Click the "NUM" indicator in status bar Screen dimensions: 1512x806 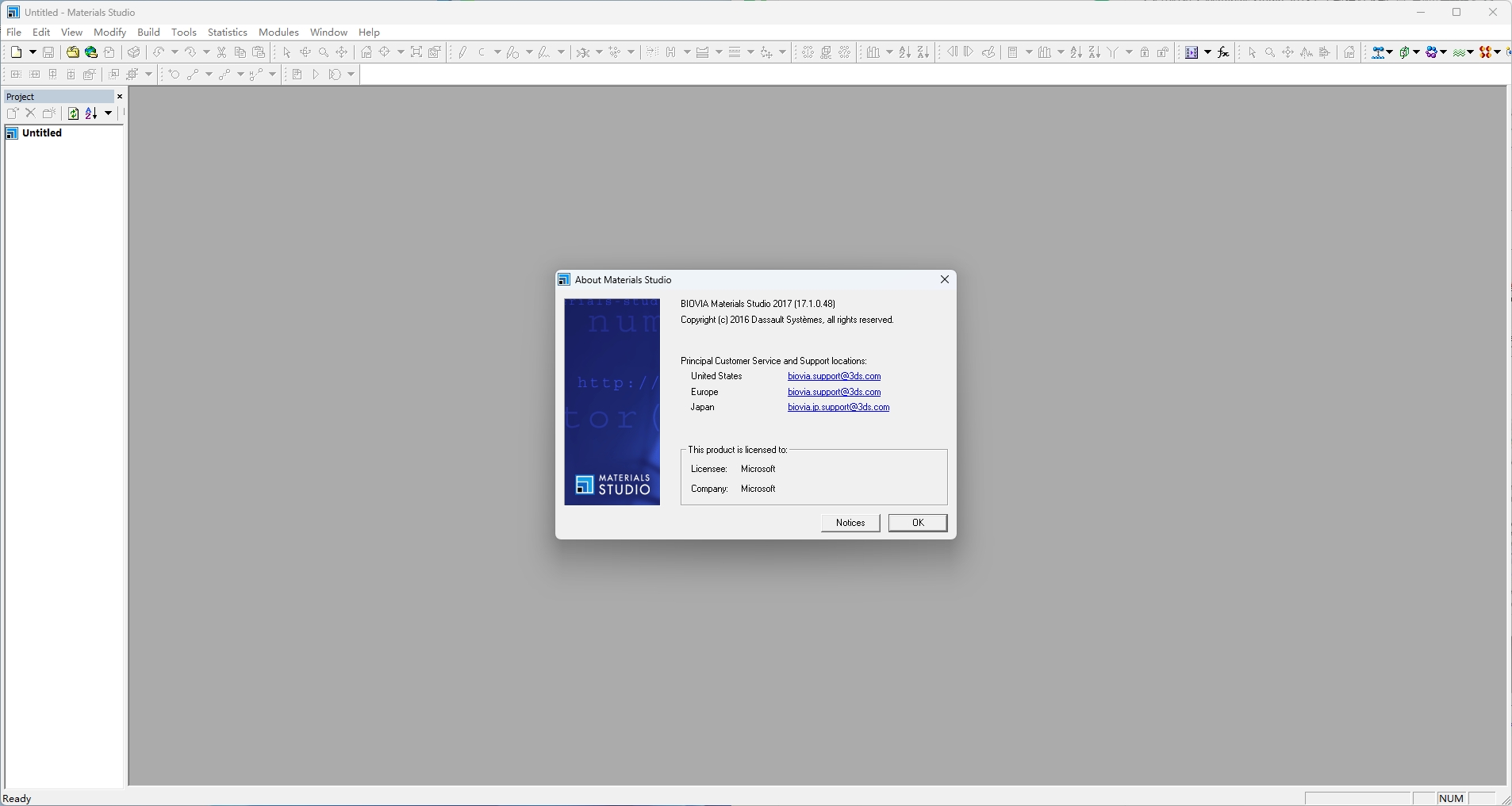[x=1451, y=799]
